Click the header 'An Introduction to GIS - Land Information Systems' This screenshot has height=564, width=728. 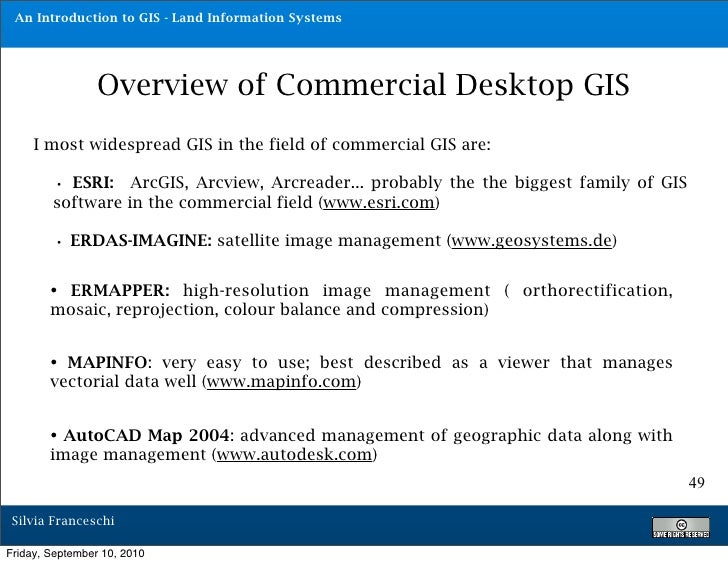pyautogui.click(x=178, y=18)
